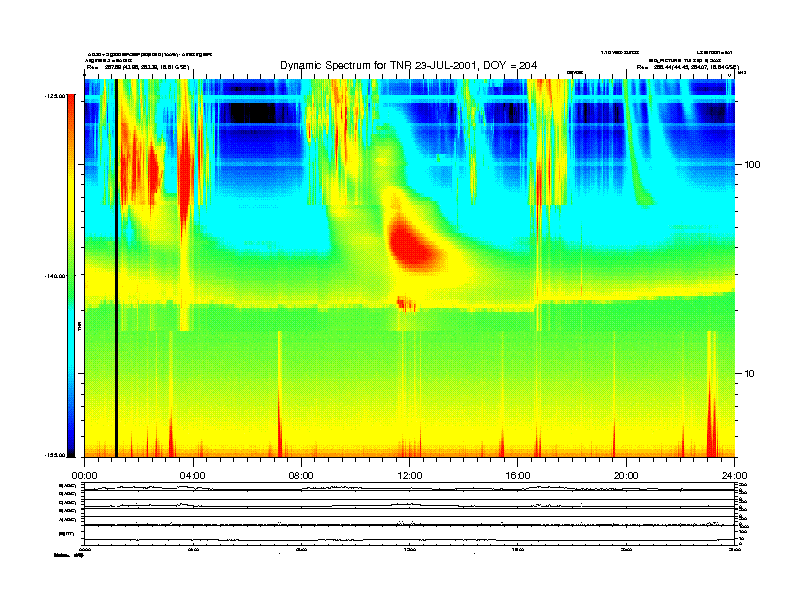Image resolution: width=792 pixels, height=612 pixels.
Task: Click the top strip chart trace below the spectrum
Action: [x=410, y=487]
